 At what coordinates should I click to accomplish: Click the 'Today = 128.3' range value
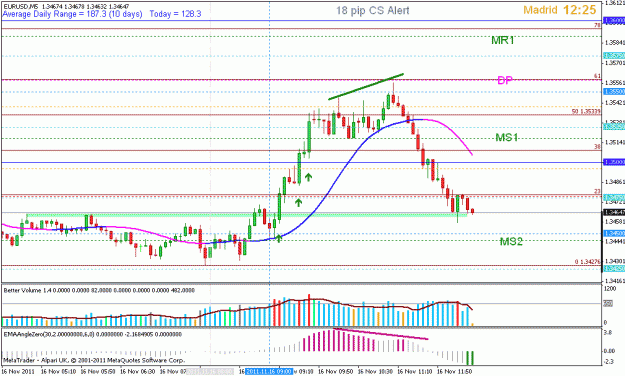pyautogui.click(x=175, y=14)
